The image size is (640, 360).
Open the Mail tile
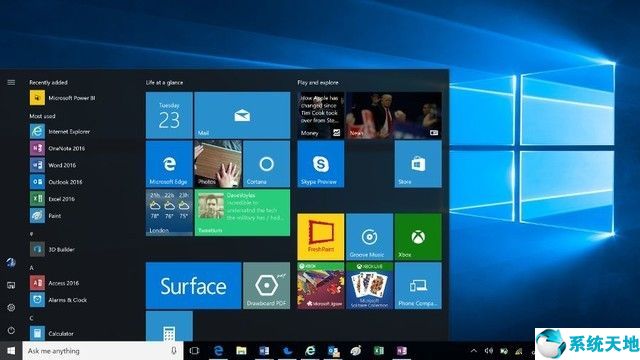[x=242, y=115]
